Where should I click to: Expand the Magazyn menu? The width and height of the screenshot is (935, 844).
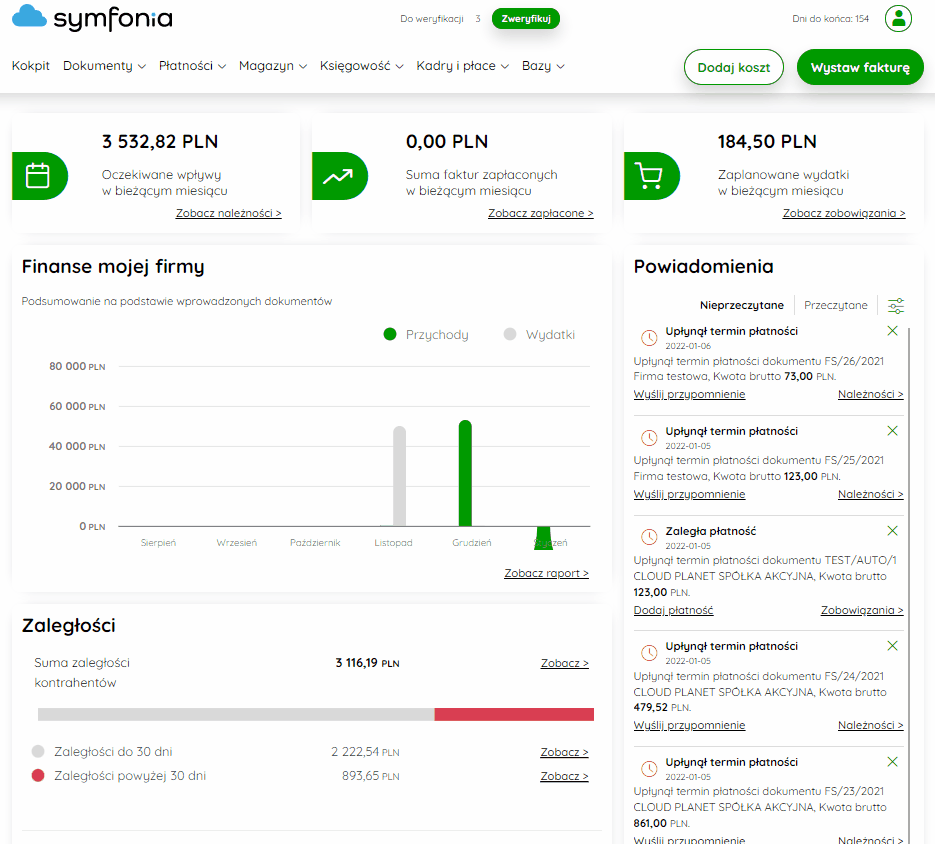(x=273, y=66)
